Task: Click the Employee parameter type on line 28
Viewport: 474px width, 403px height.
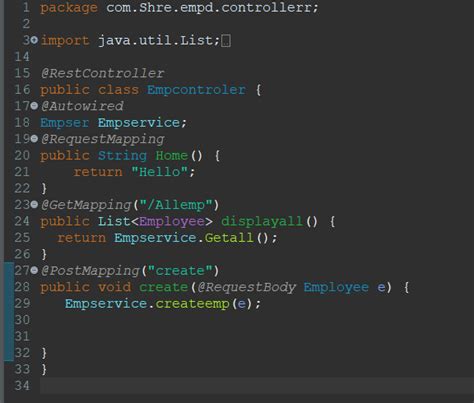Action: [336, 287]
